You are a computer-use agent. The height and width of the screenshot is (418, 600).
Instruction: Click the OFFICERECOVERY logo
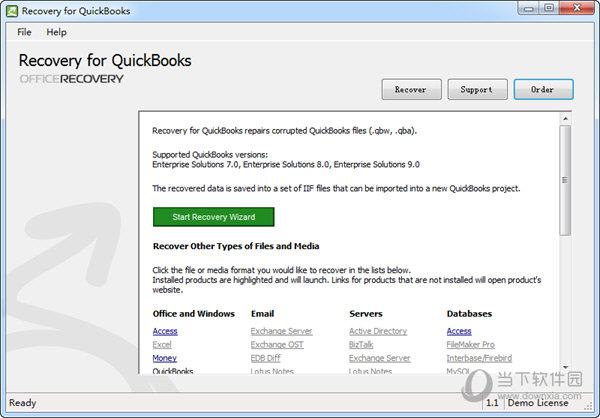[72, 79]
